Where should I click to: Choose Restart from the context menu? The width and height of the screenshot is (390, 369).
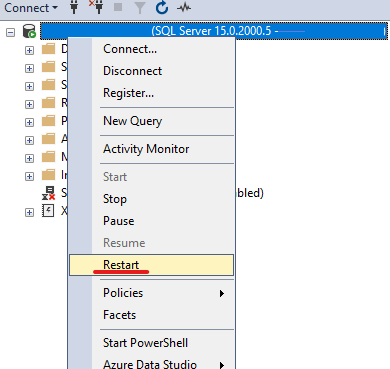point(151,265)
